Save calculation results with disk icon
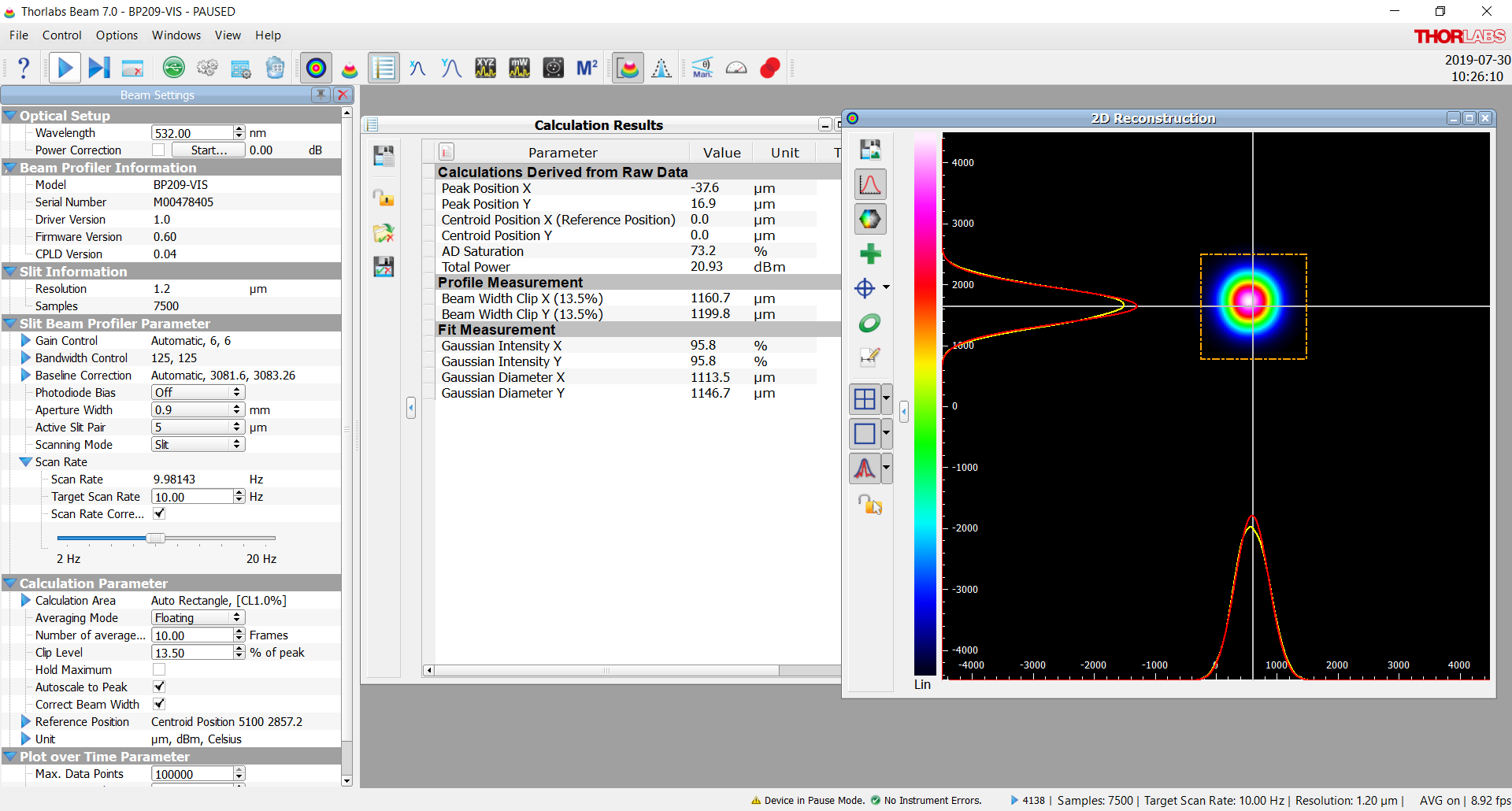The width and height of the screenshot is (1512, 811). coord(384,156)
